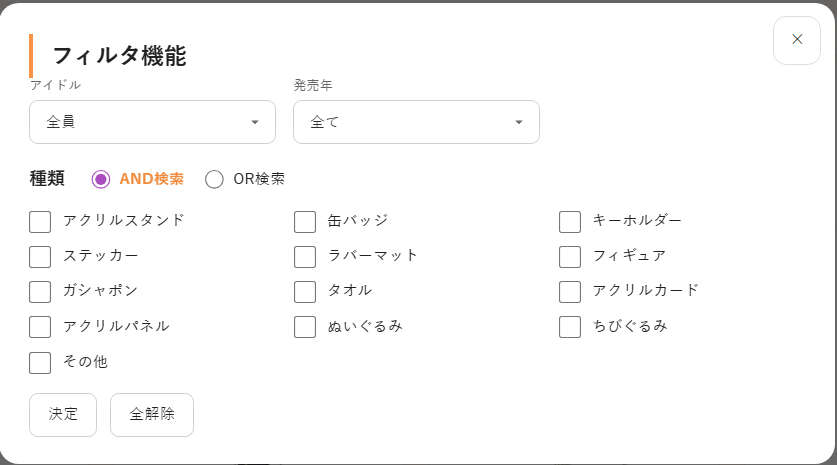This screenshot has height=465, width=837.
Task: Tick the キーホルダー checkbox
Action: (570, 221)
